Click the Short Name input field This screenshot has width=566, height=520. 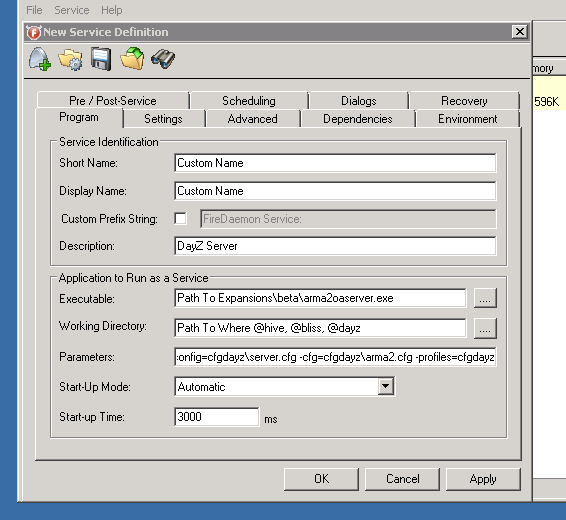click(335, 163)
